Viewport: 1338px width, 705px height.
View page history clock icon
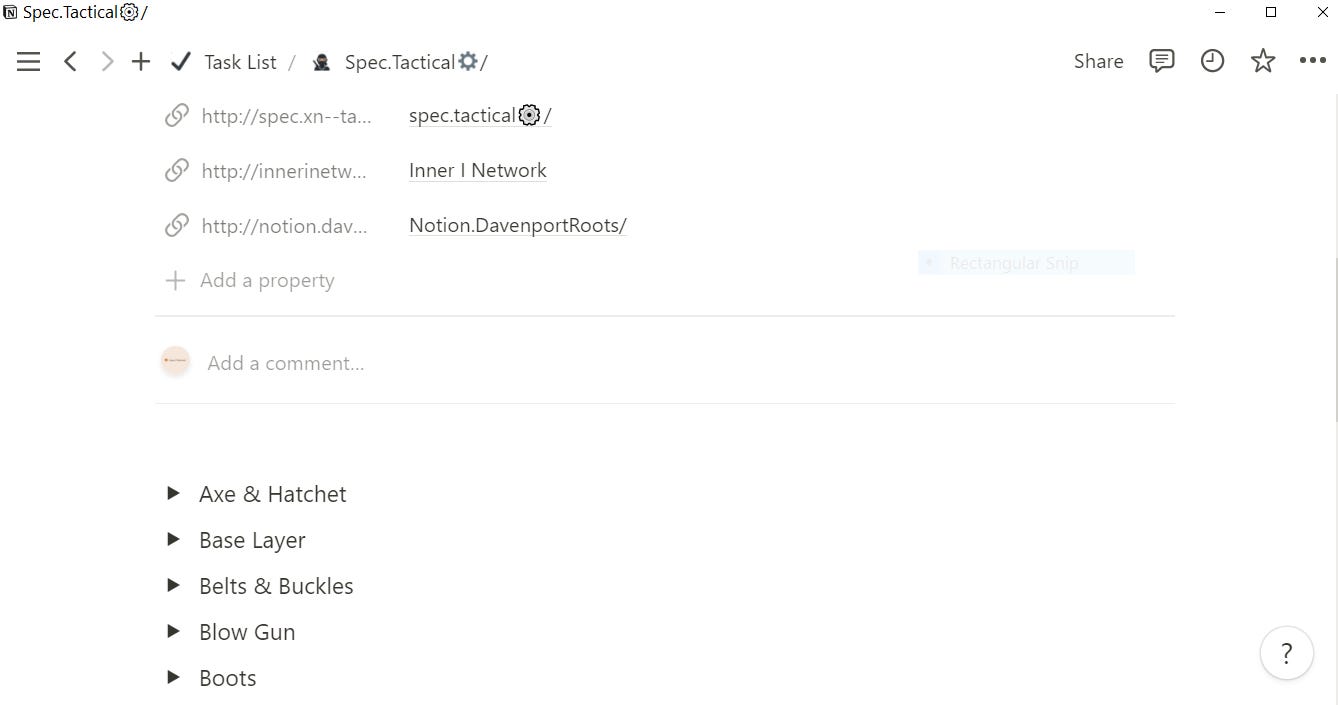pyautogui.click(x=1212, y=61)
